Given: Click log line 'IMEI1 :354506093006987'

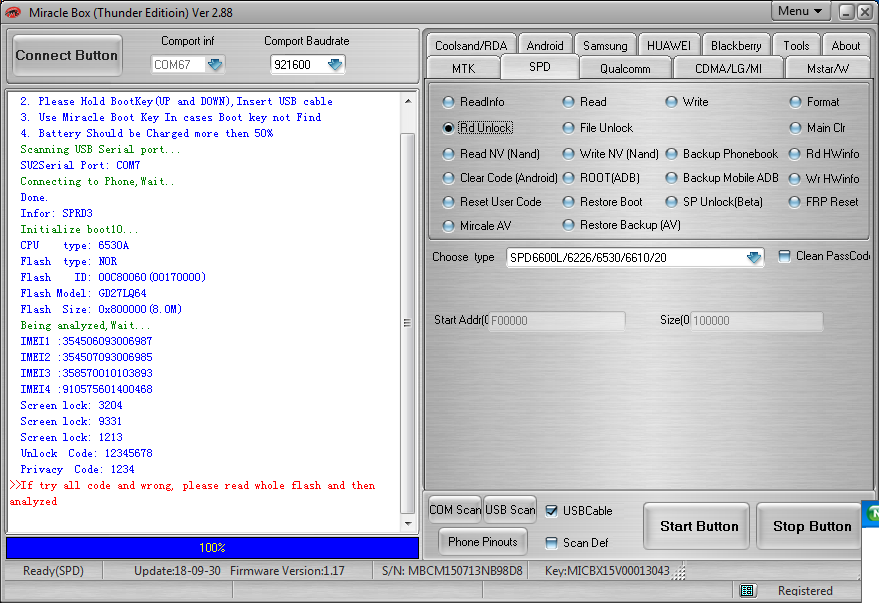Looking at the screenshot, I should (86, 341).
